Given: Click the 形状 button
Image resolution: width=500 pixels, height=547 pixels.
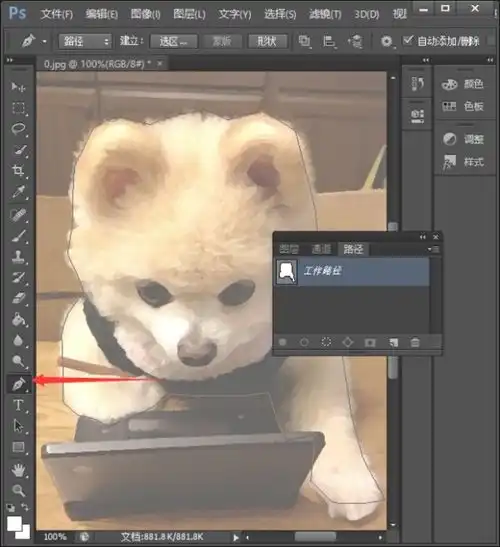Looking at the screenshot, I should coord(267,42).
